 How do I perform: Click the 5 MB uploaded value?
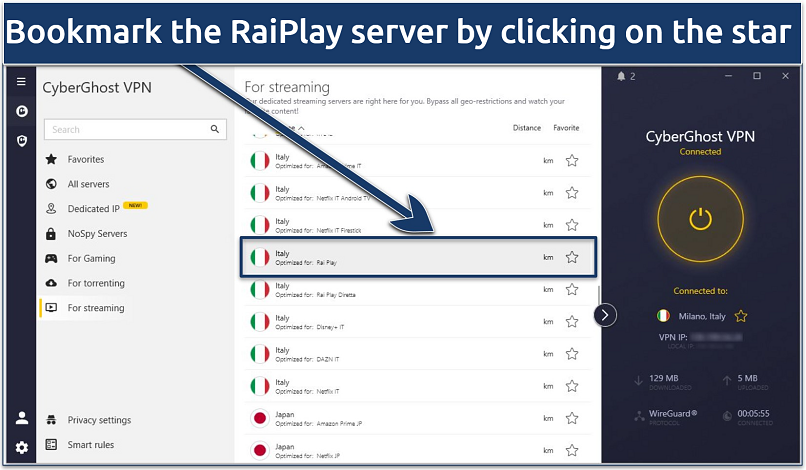coord(747,378)
